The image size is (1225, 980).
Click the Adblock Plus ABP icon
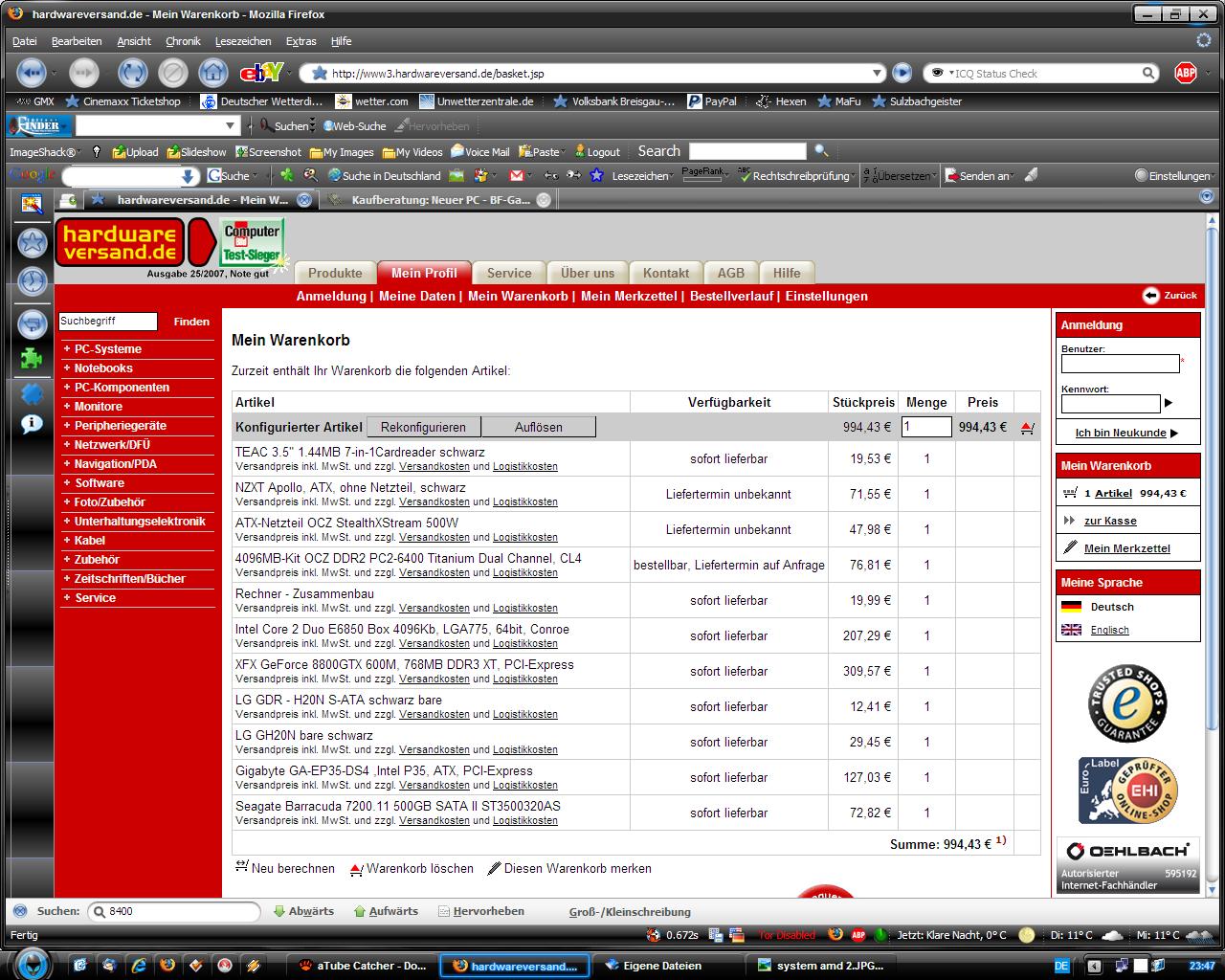(1186, 73)
